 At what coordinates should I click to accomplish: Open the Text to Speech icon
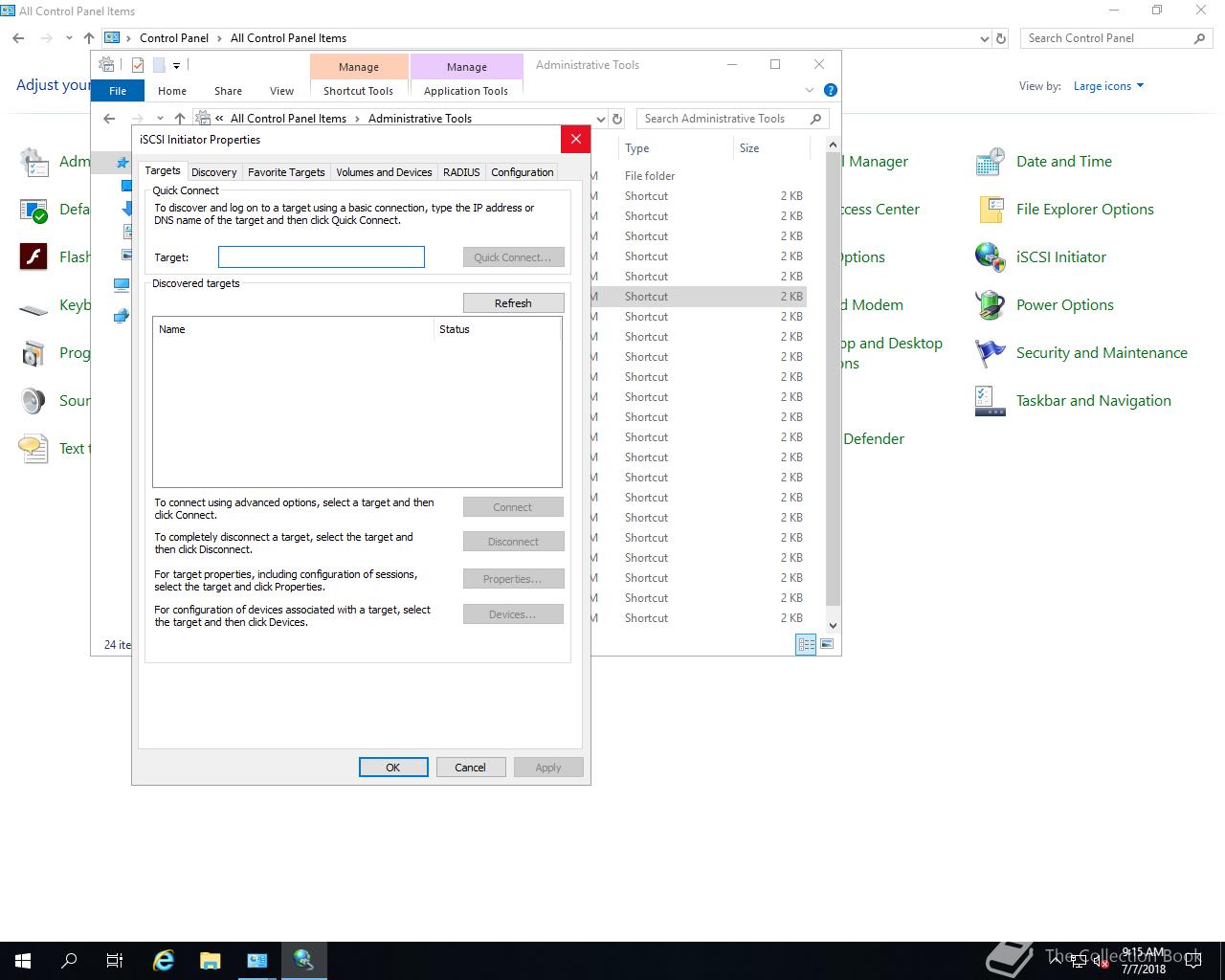click(33, 449)
